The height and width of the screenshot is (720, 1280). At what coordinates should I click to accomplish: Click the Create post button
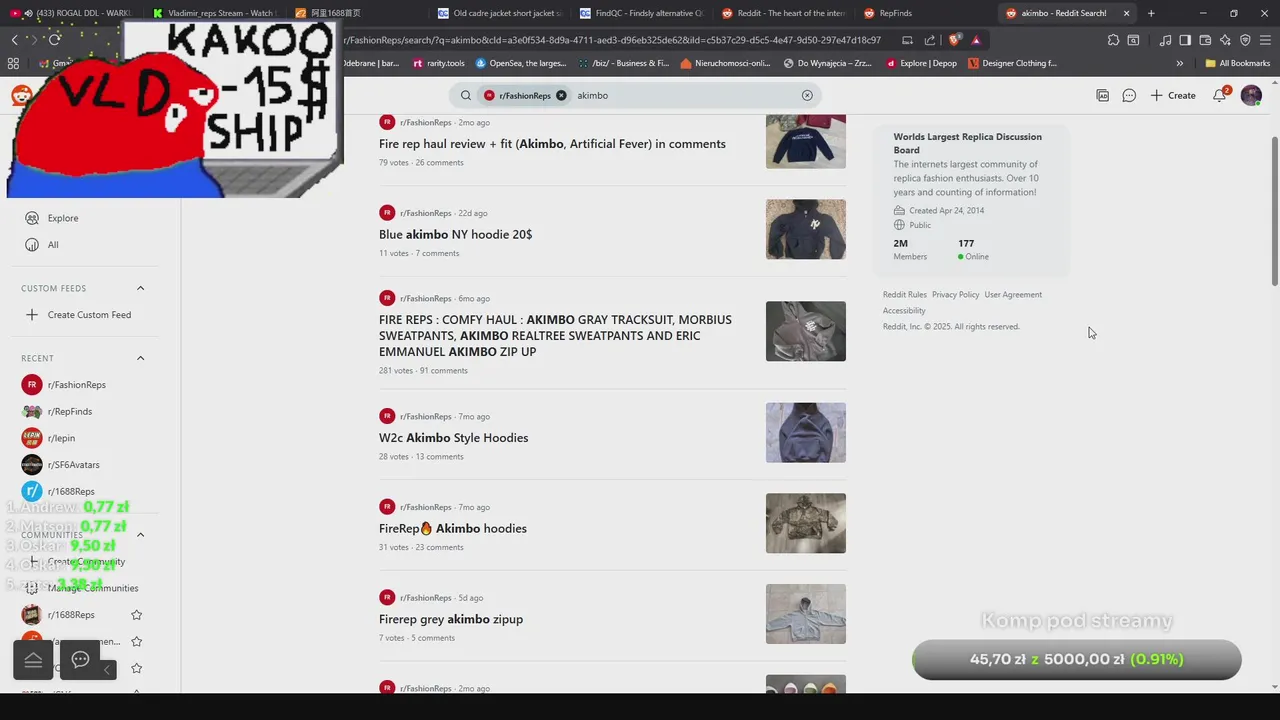pyautogui.click(x=1173, y=95)
